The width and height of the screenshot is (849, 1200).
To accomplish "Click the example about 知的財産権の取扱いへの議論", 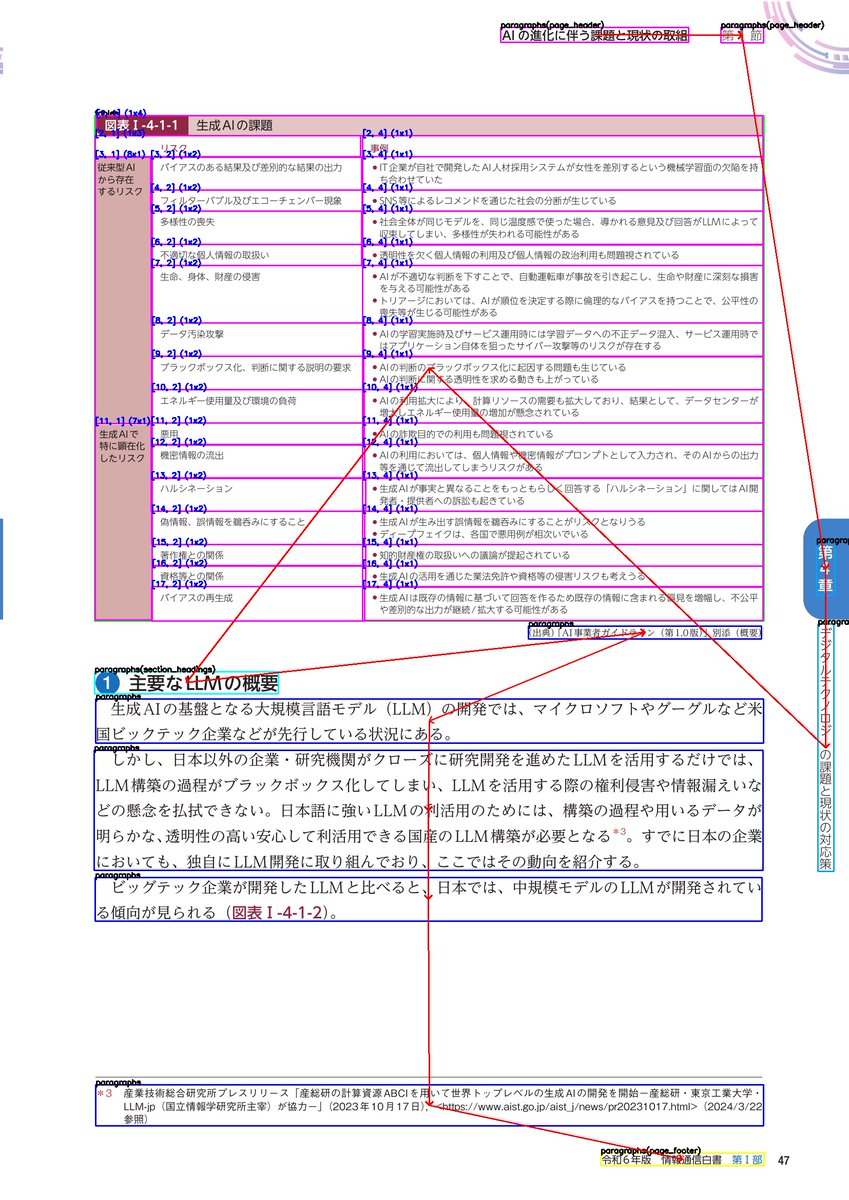I will (x=564, y=554).
